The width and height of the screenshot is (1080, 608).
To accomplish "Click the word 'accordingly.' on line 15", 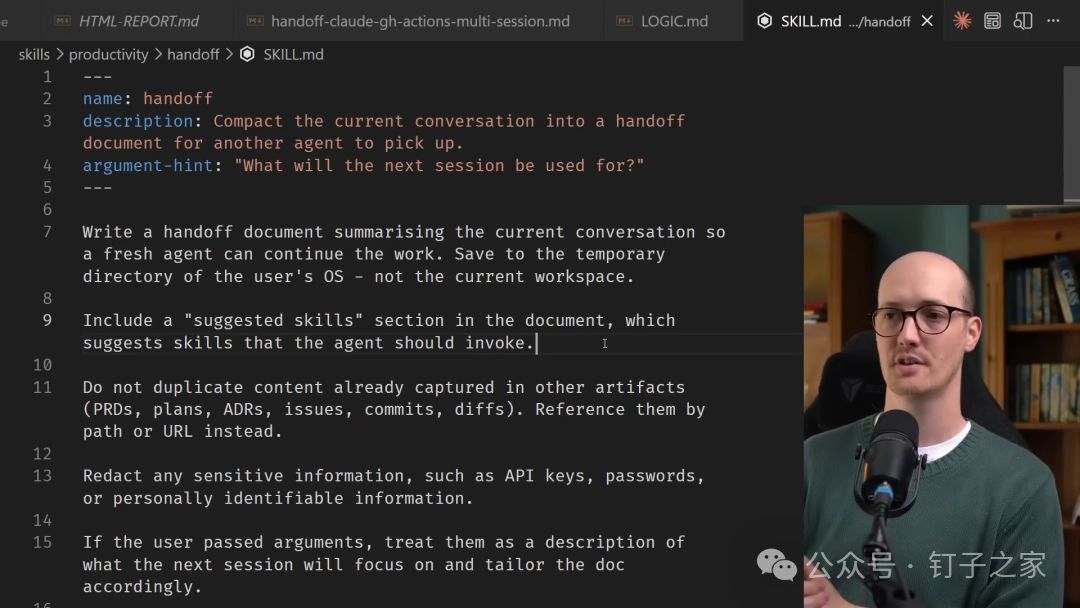I will click(143, 587).
